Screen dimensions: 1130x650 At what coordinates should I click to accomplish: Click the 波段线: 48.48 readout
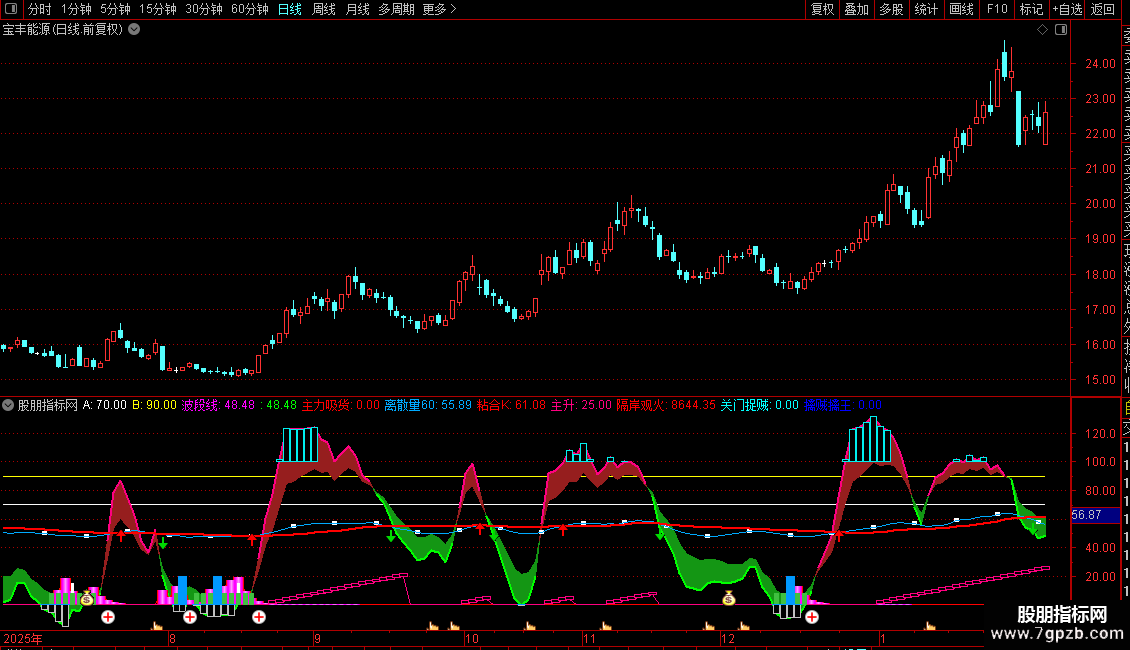point(218,405)
